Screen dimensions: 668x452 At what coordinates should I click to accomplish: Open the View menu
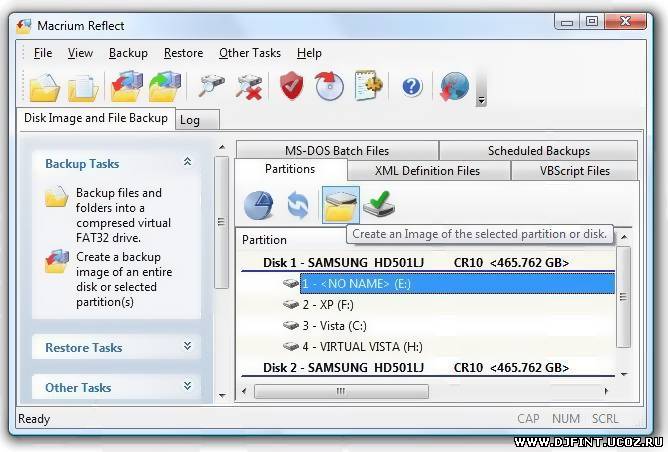[80, 53]
